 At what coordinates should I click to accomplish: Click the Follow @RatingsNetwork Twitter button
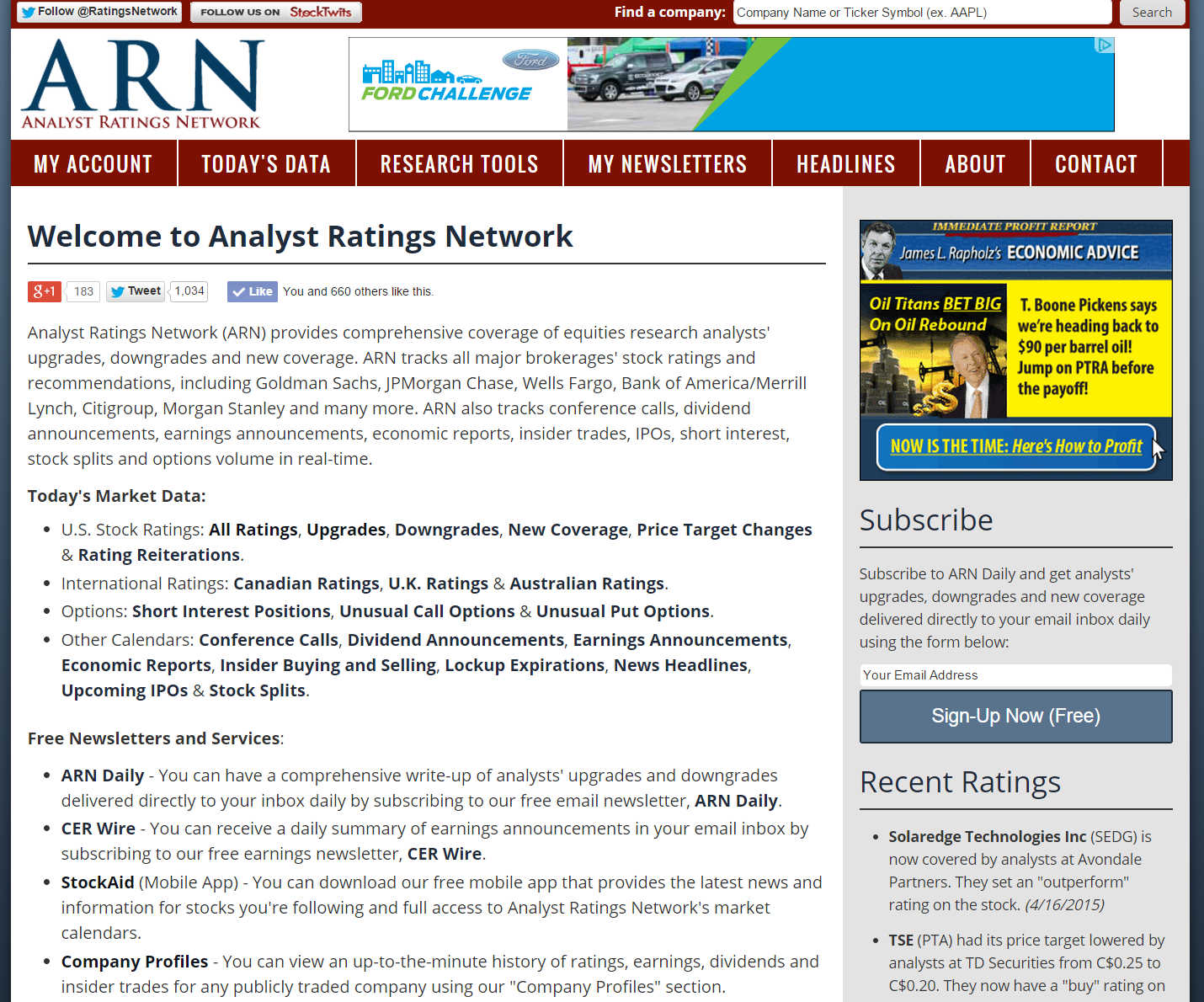tap(99, 12)
